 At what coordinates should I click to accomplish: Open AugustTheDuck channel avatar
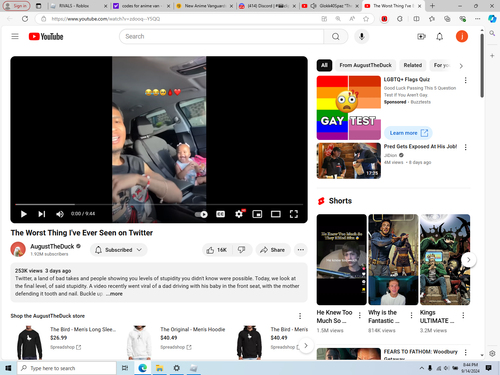coord(18,249)
